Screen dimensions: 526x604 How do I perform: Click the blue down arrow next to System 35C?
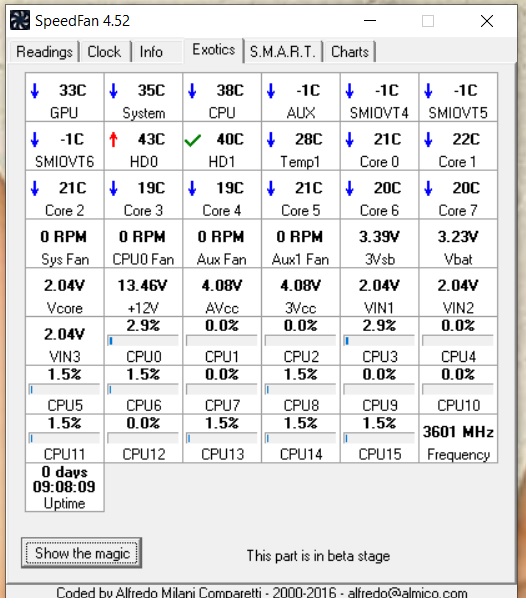(x=113, y=91)
